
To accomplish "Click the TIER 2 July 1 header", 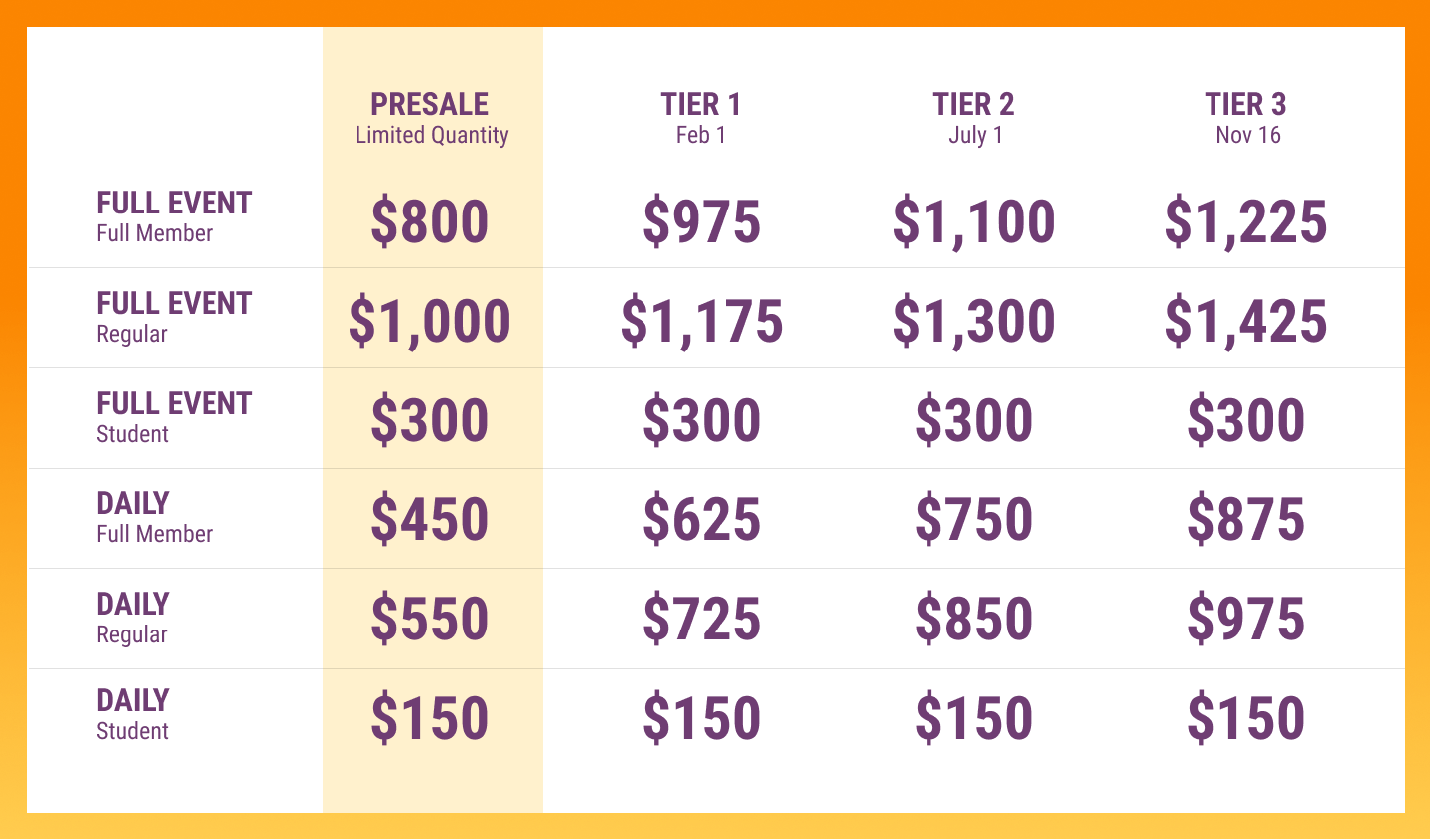I will pyautogui.click(x=973, y=118).
